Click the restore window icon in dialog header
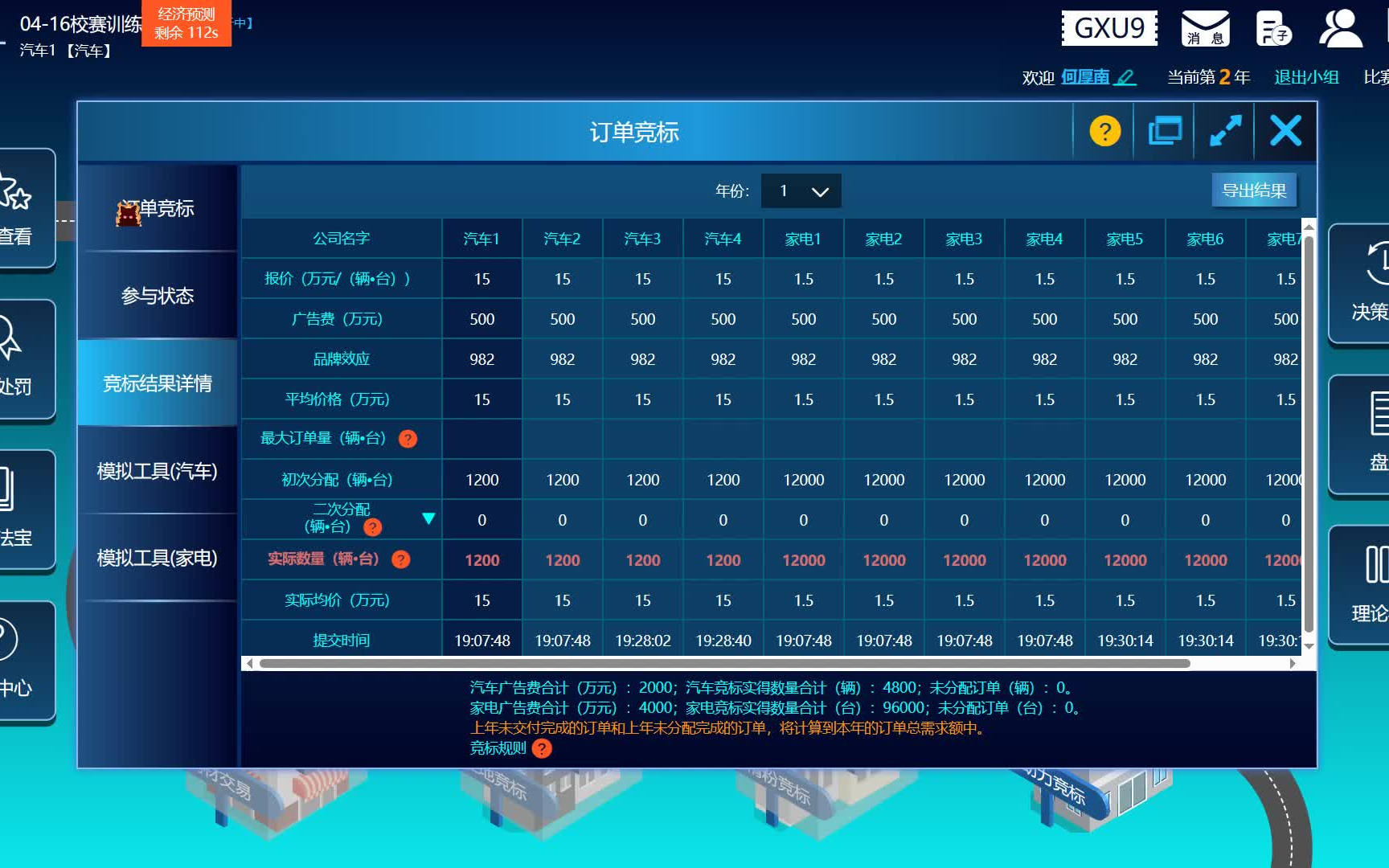The width and height of the screenshot is (1389, 868). tap(1165, 130)
